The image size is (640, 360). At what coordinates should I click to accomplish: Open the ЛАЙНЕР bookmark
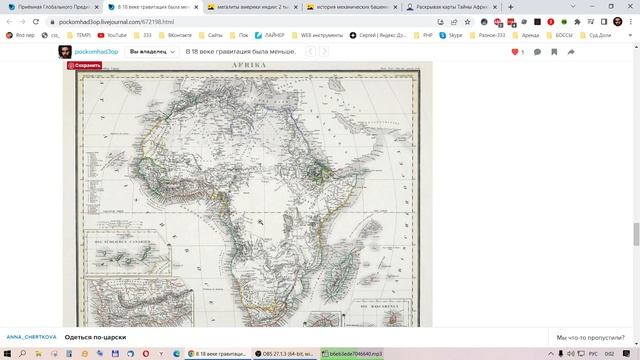(x=270, y=36)
